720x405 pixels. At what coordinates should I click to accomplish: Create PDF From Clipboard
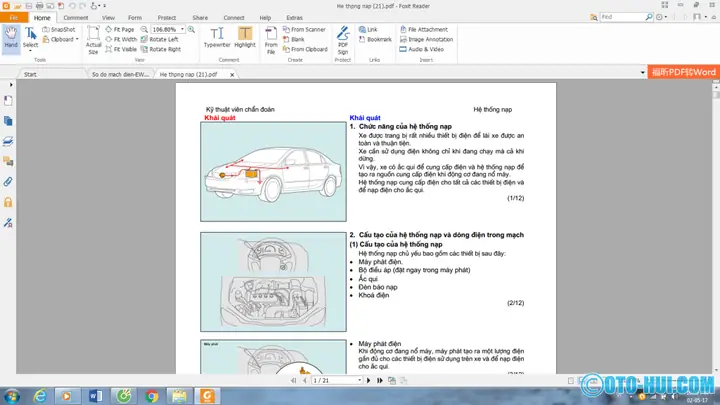point(305,49)
